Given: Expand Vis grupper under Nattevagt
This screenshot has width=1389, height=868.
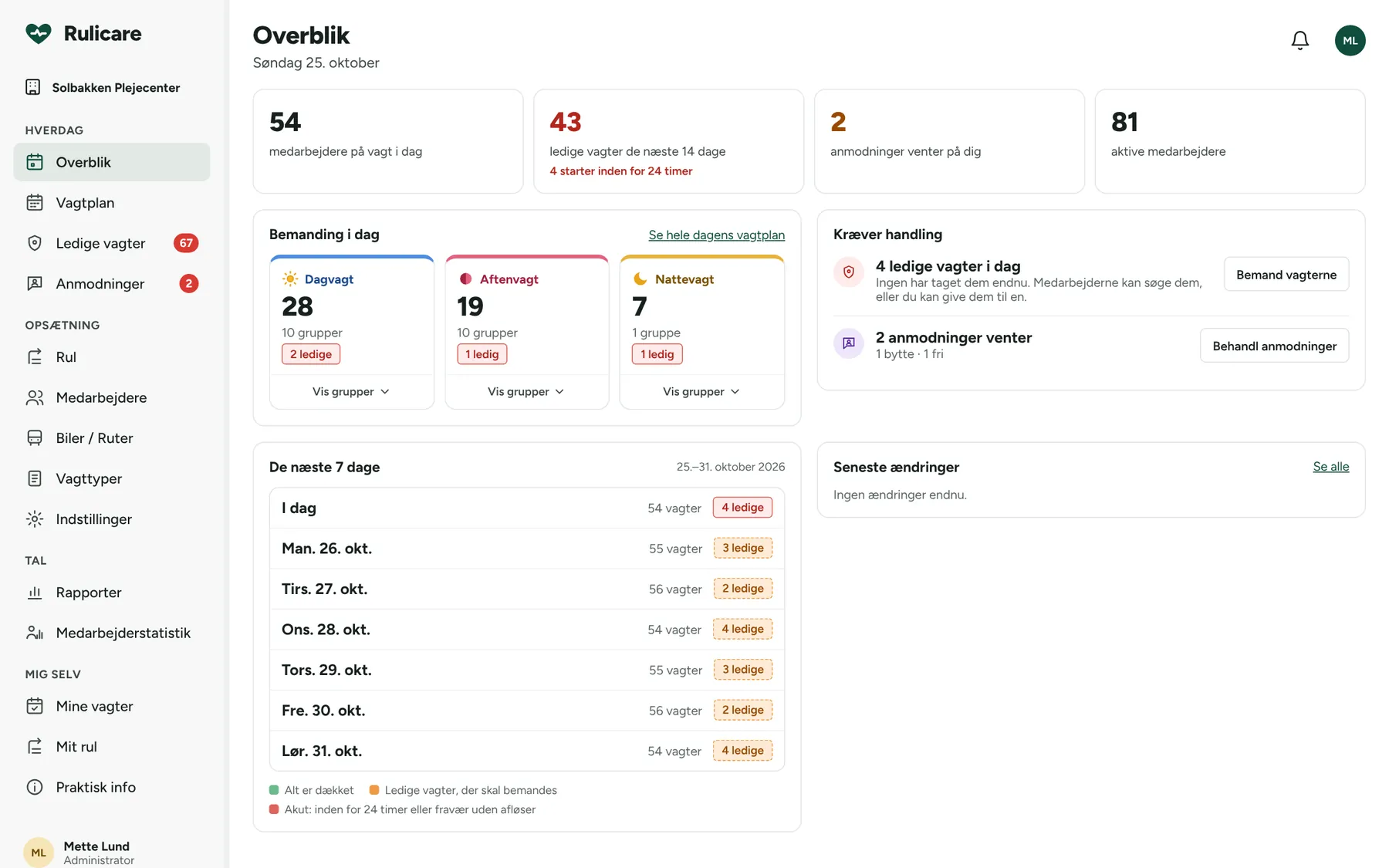Looking at the screenshot, I should pos(701,391).
